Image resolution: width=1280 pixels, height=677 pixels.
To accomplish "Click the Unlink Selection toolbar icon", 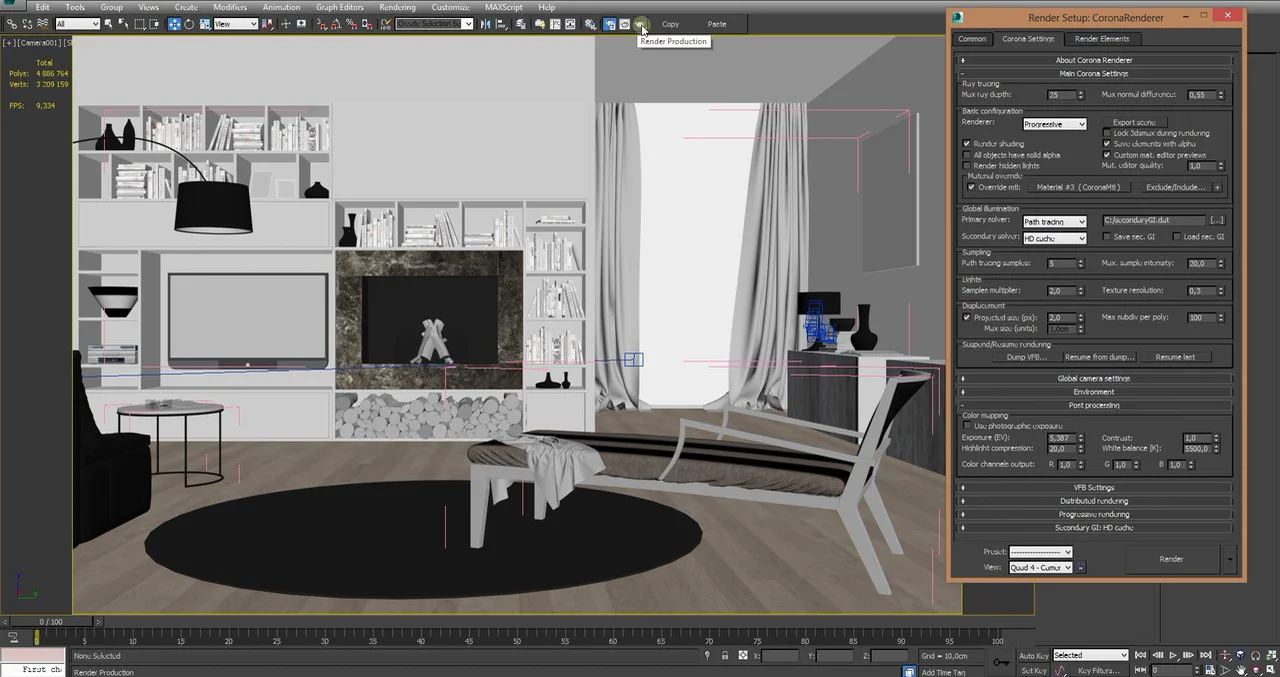I will (27, 24).
